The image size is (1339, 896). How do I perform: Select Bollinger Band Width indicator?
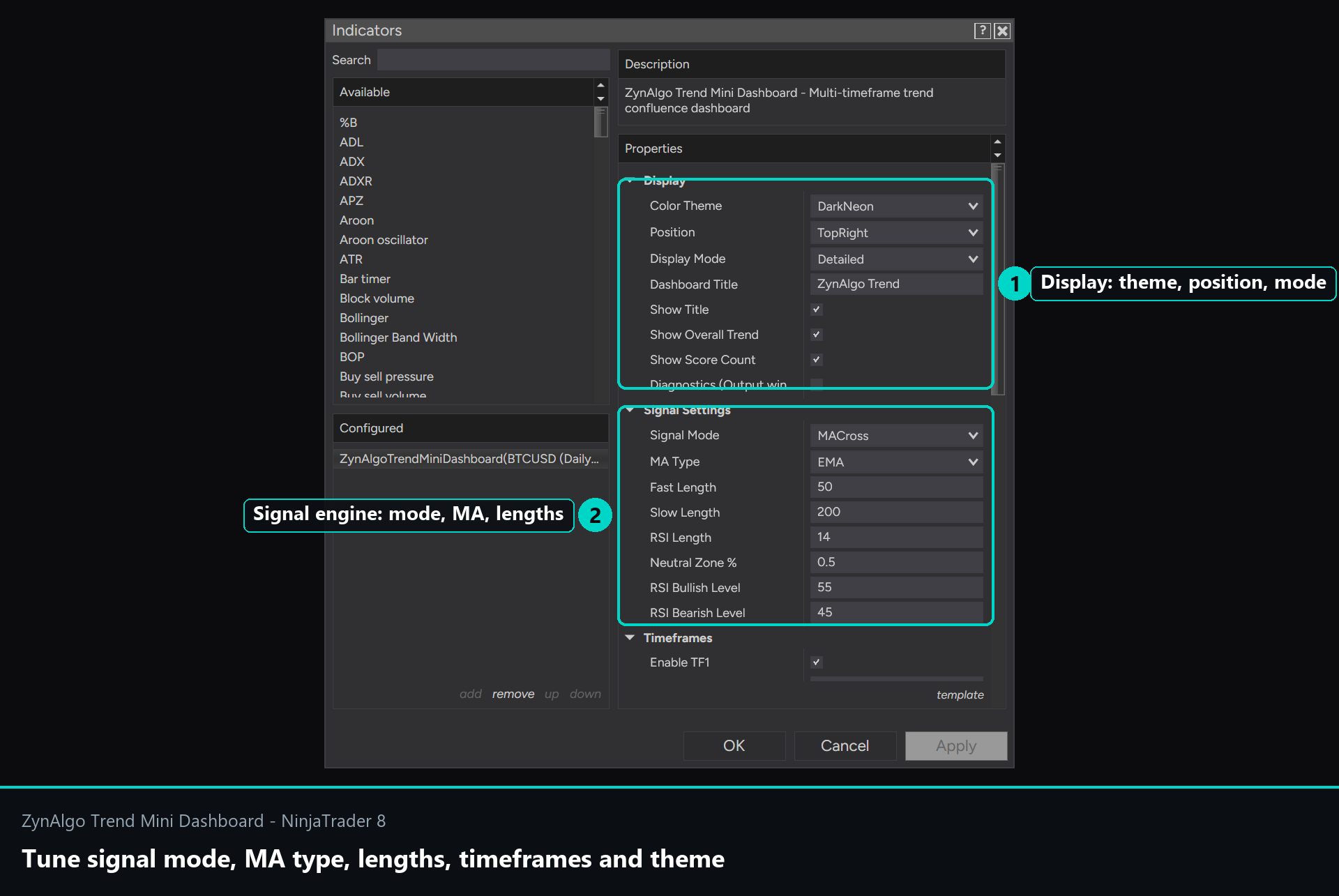(x=398, y=337)
